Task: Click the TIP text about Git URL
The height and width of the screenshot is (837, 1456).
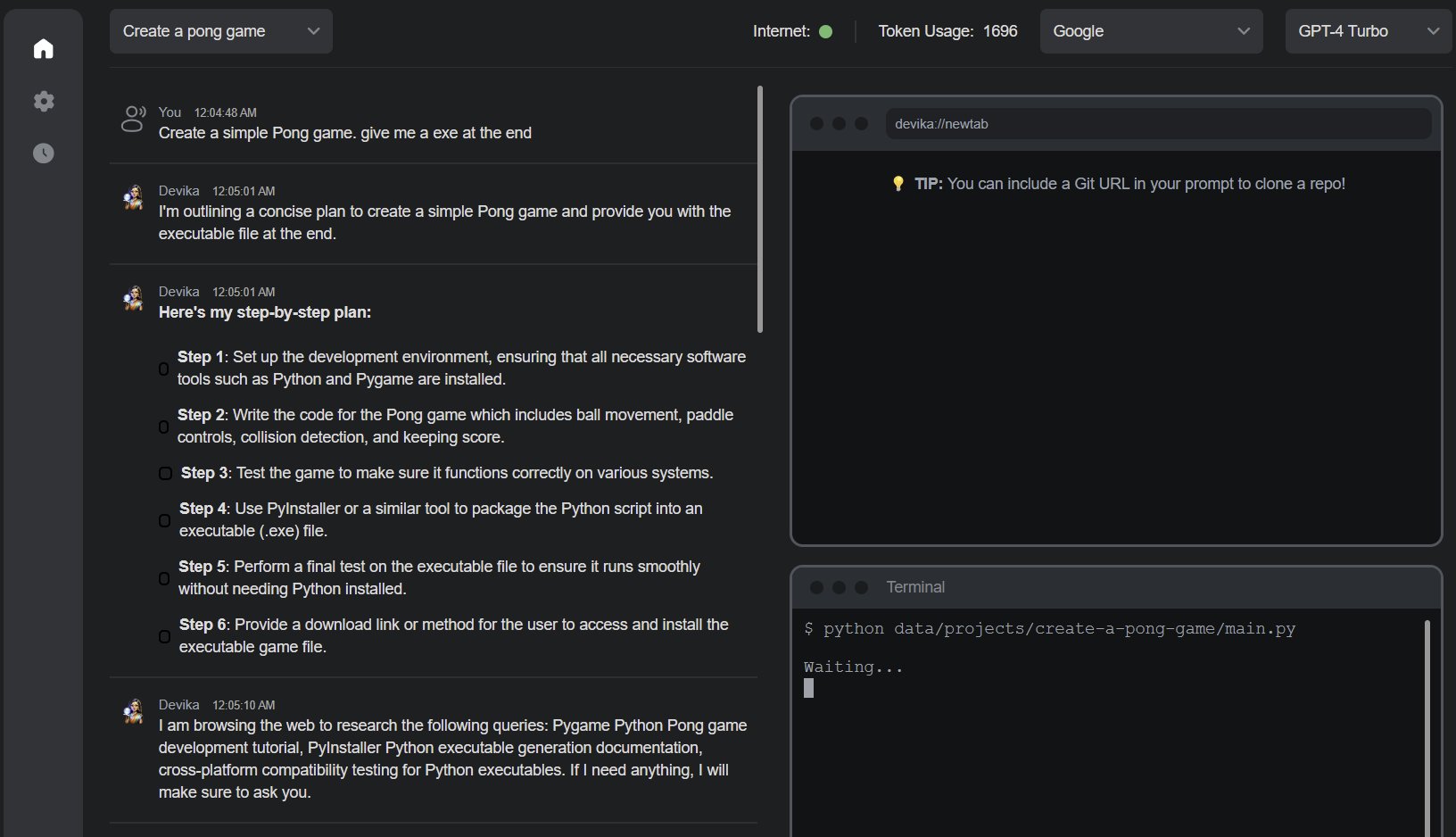Action: [x=1129, y=184]
